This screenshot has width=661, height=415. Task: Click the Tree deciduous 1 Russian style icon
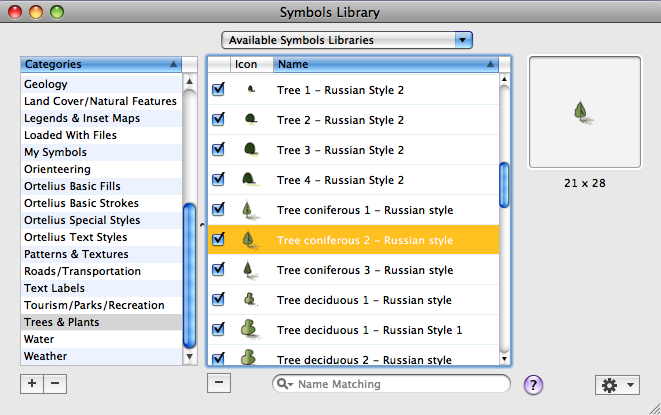click(x=252, y=300)
